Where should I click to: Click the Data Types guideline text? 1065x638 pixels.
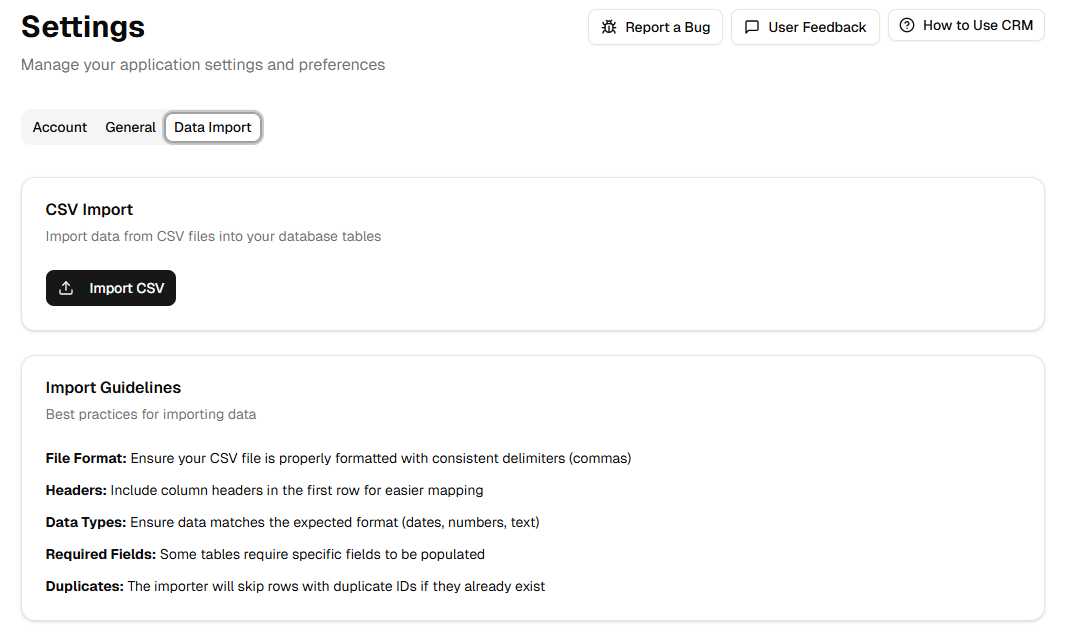[292, 523]
